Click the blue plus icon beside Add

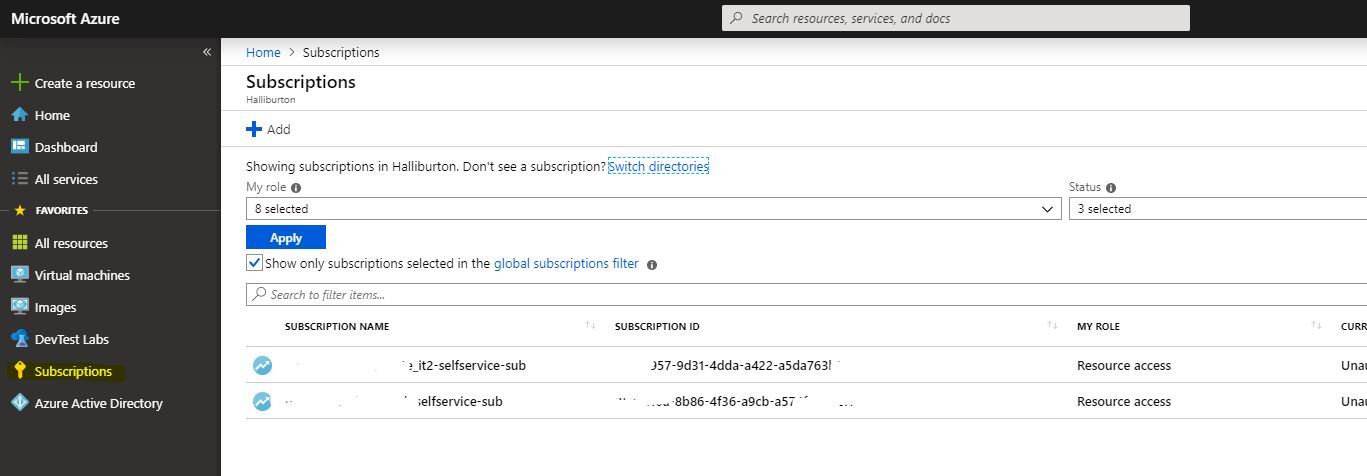click(254, 129)
